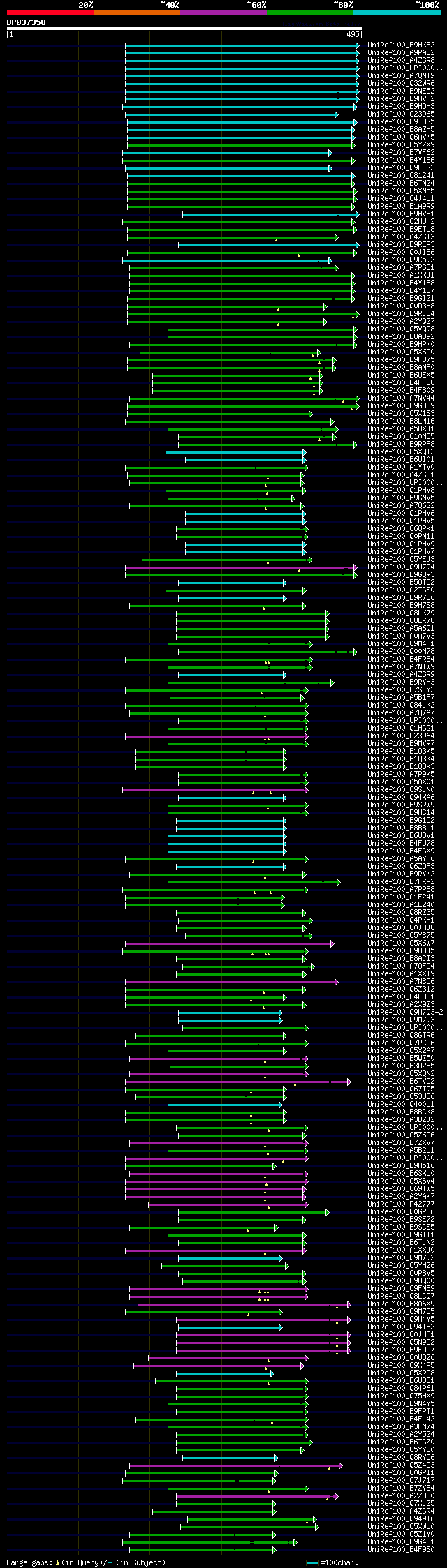447x1568 pixels.
Task: Click hit label UniRef100_A1YTV0
Action: click(x=401, y=467)
